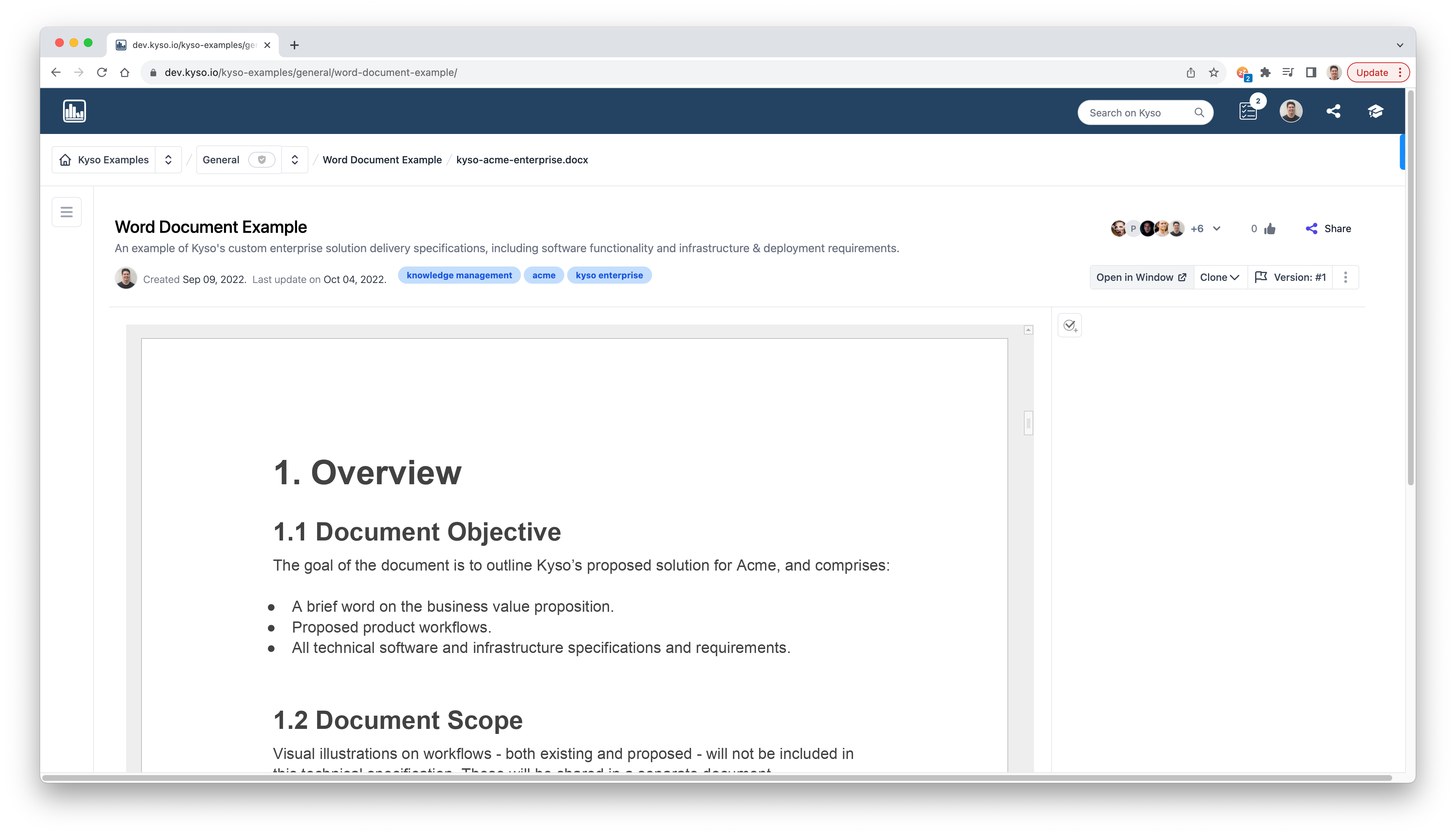Click 'Proposed product workflows.' bullet
1456x836 pixels.
click(x=392, y=627)
